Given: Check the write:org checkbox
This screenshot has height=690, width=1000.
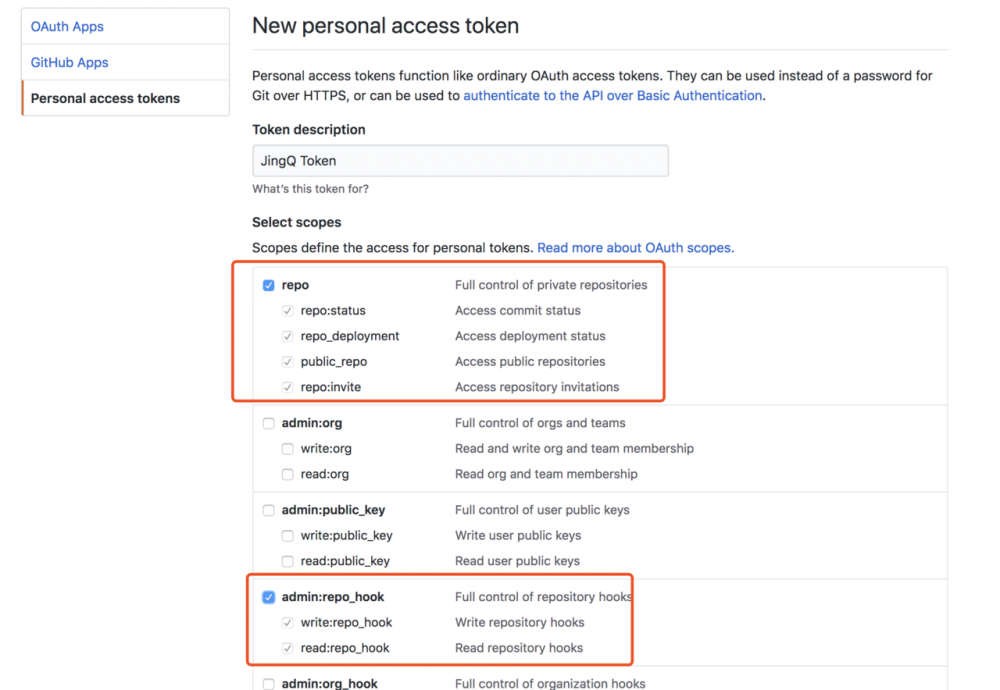Looking at the screenshot, I should tap(287, 448).
